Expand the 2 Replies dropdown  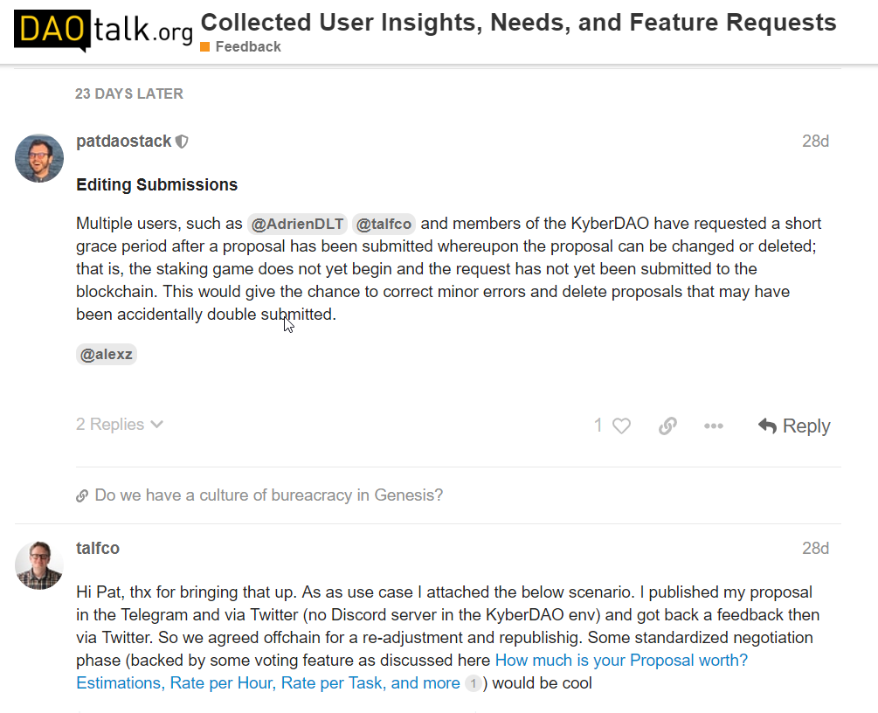click(x=119, y=425)
